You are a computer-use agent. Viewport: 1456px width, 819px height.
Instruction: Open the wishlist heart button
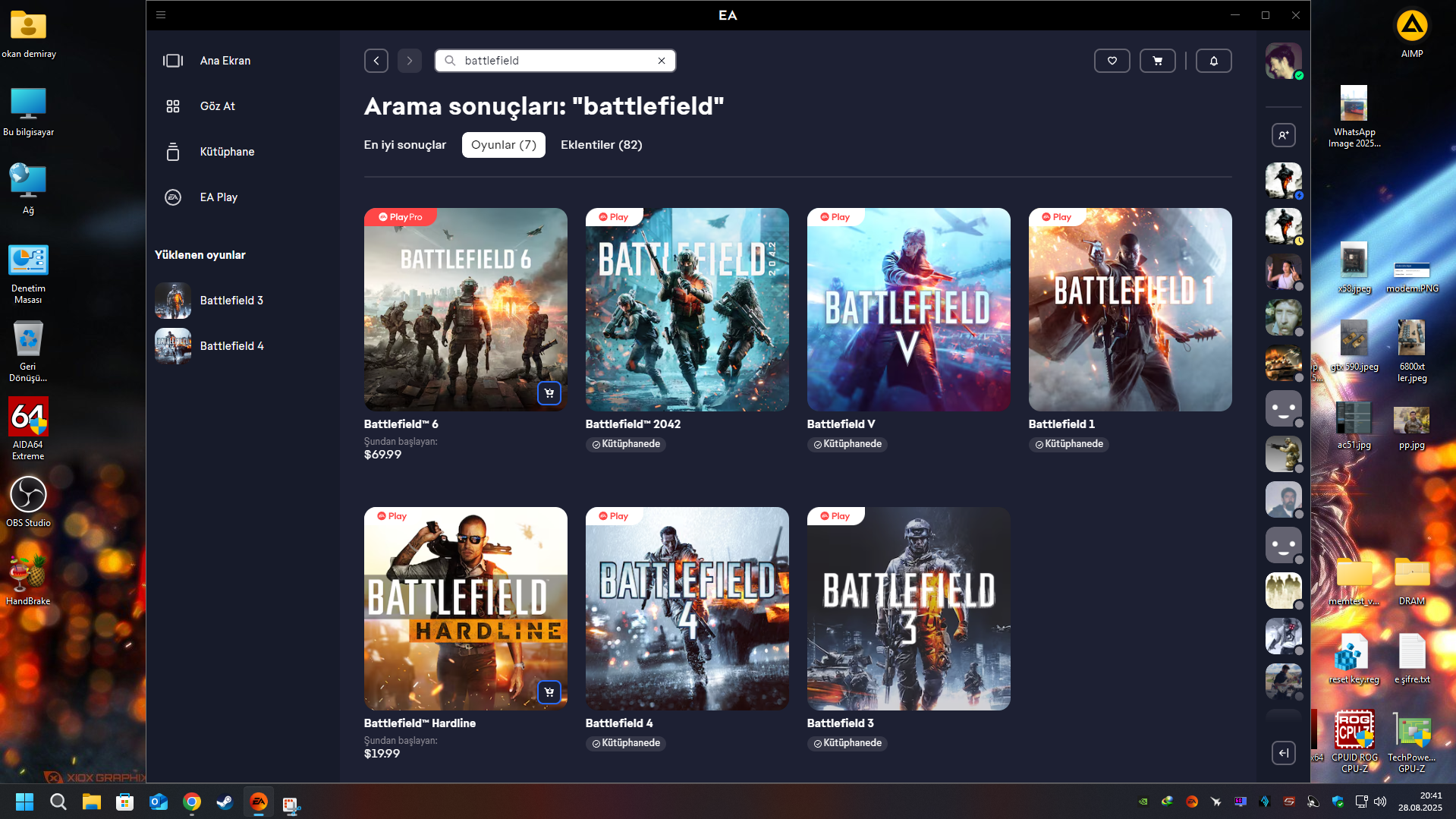pos(1112,61)
